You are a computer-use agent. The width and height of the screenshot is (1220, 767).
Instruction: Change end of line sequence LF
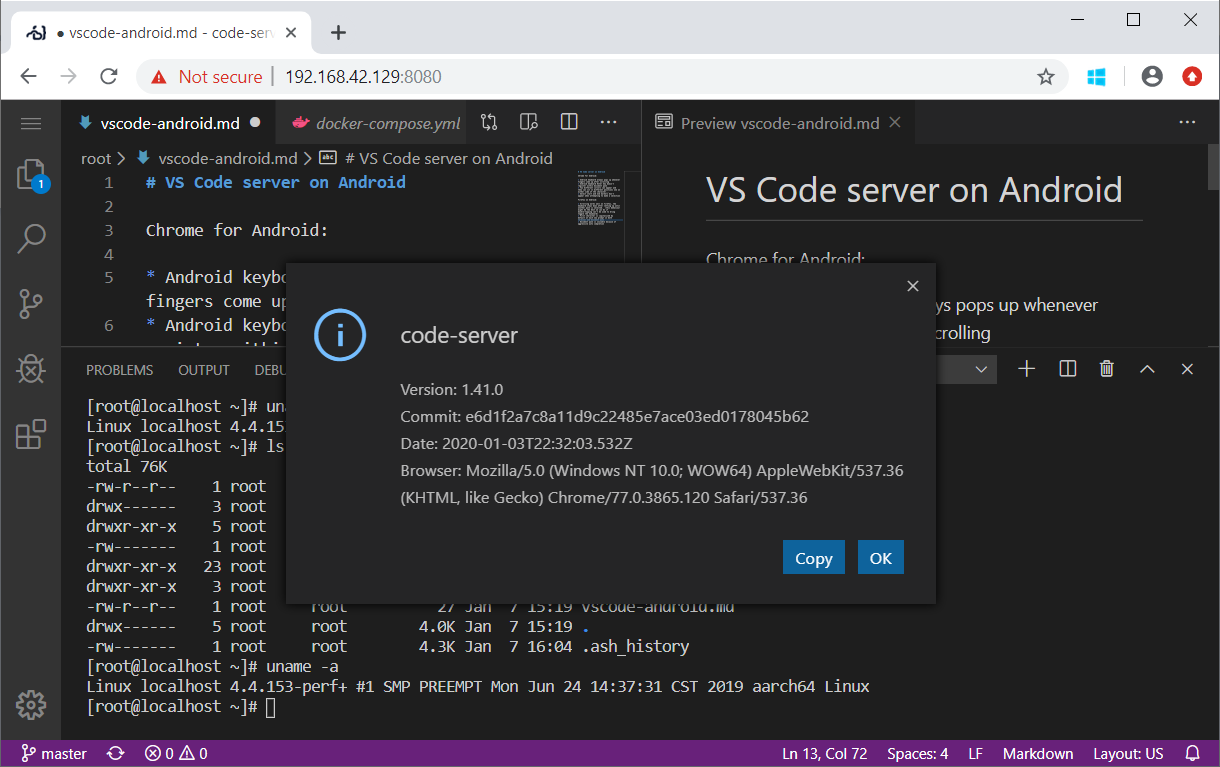978,754
